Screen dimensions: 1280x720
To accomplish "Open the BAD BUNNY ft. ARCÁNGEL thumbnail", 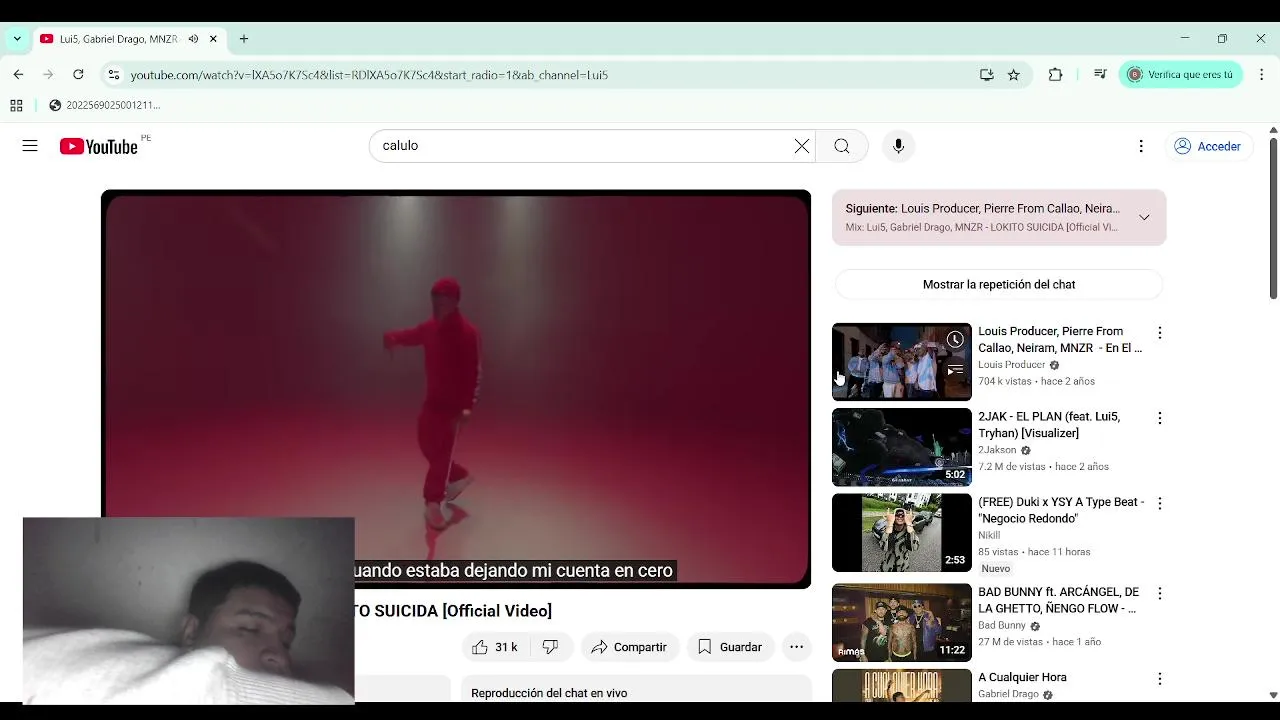I will pos(901,622).
